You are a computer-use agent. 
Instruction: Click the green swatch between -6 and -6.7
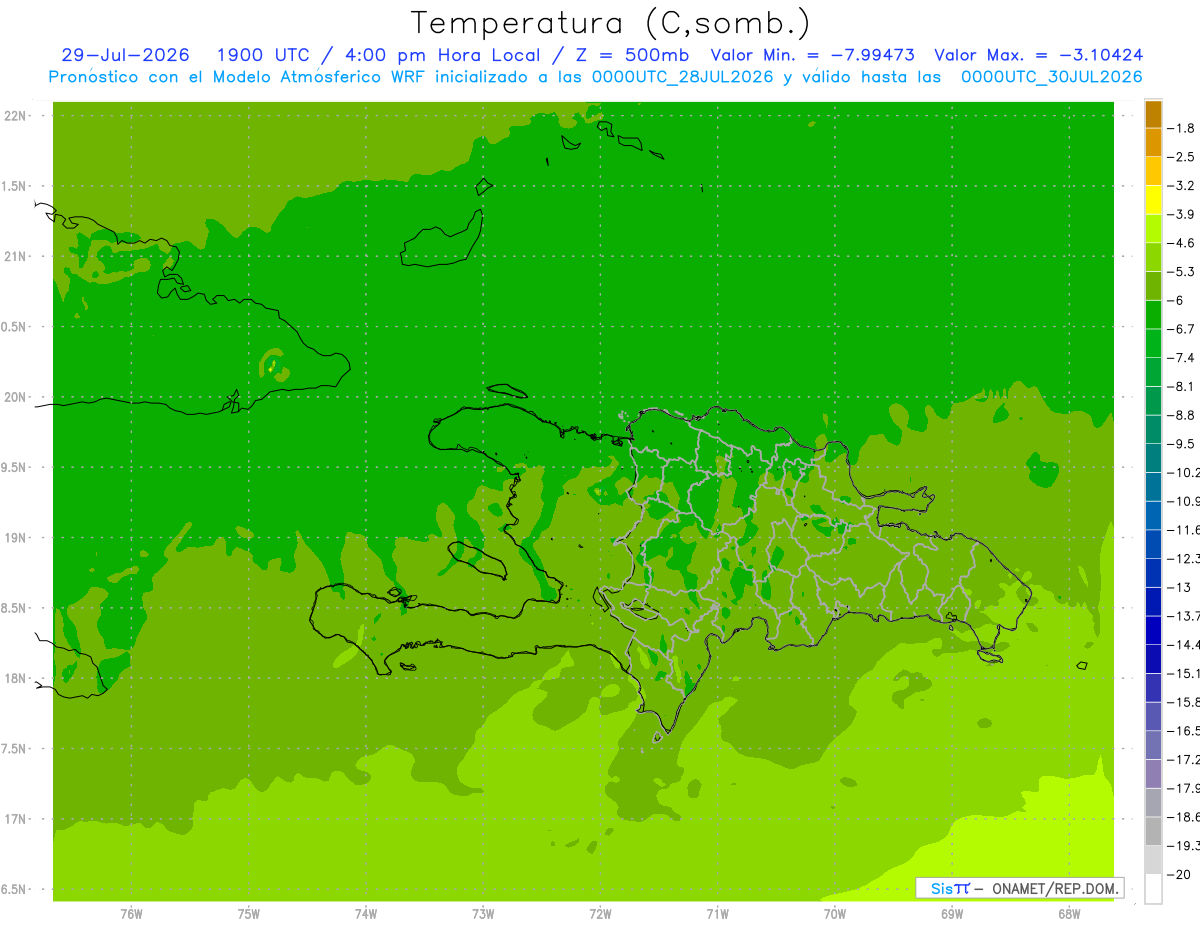pos(1153,315)
